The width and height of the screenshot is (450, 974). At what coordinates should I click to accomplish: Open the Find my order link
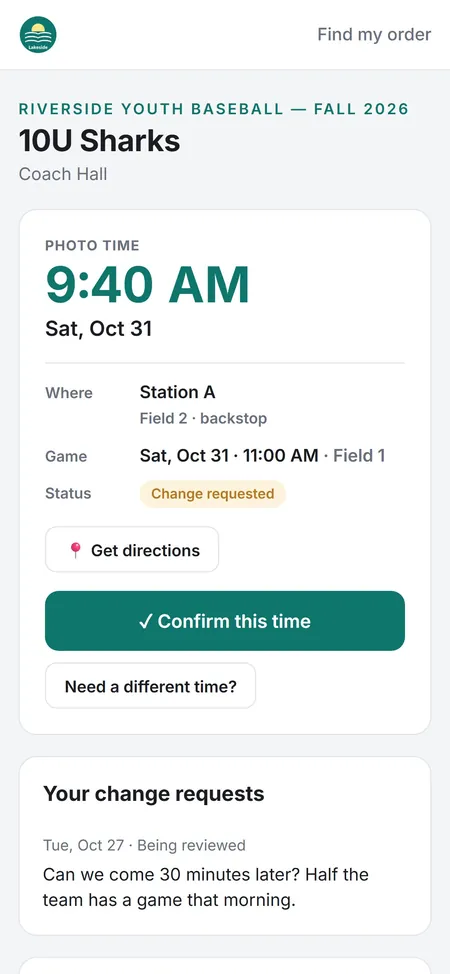pos(374,34)
